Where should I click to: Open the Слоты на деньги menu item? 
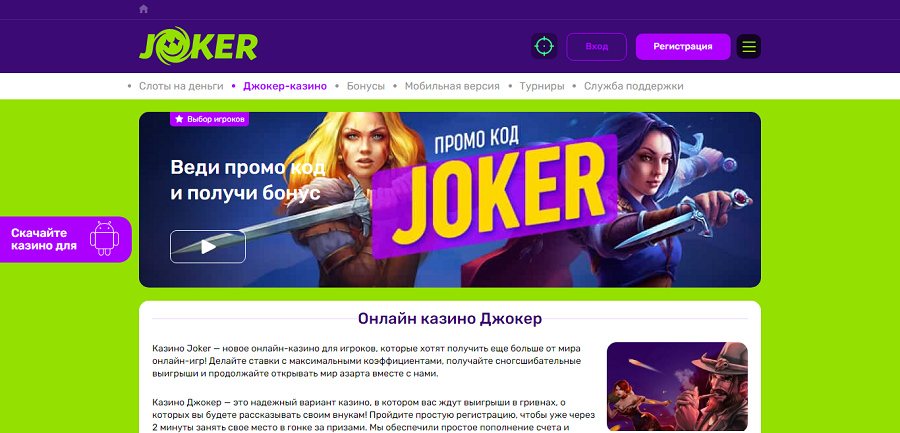click(181, 86)
